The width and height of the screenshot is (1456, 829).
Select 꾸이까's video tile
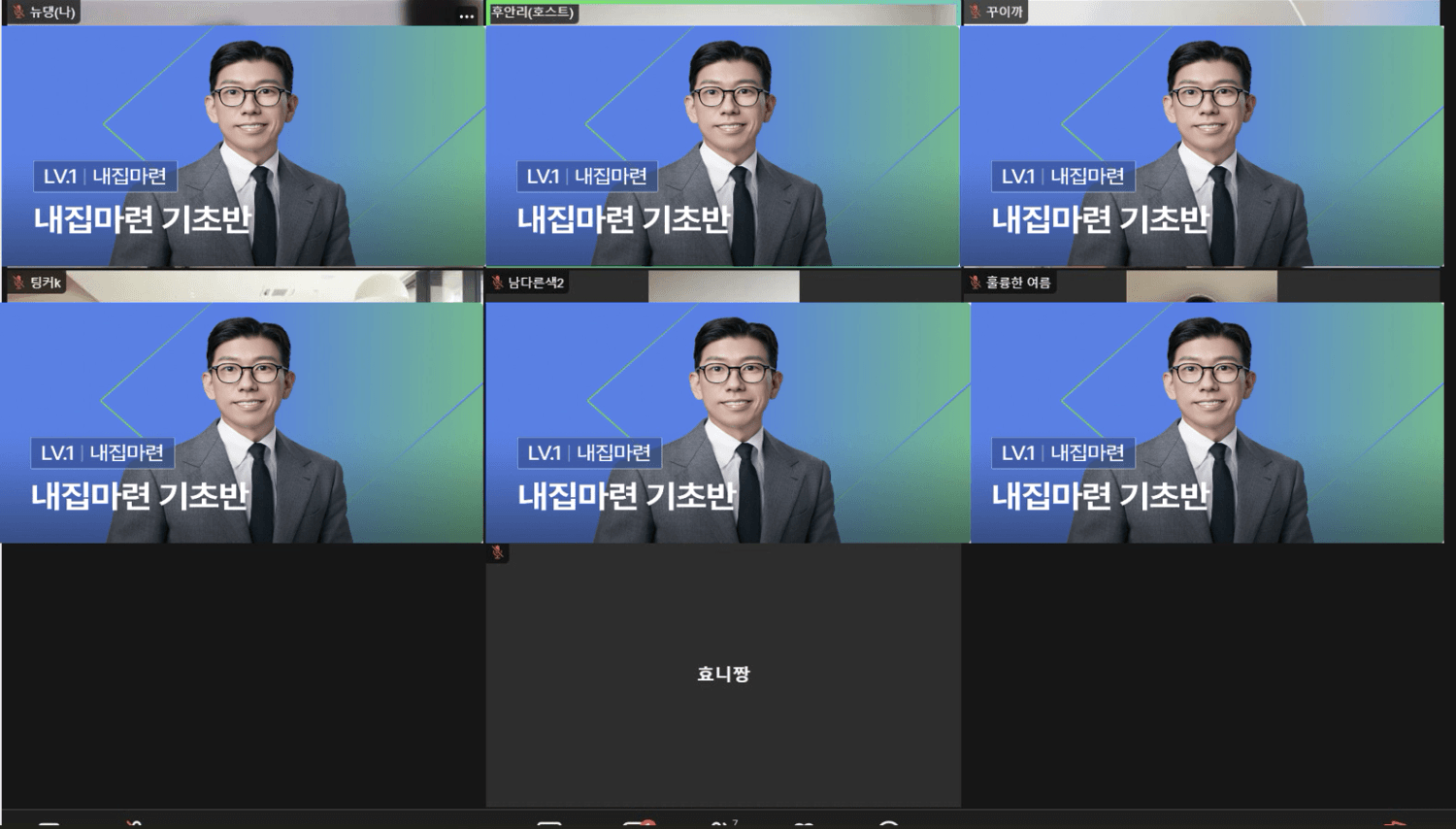coord(1203,134)
